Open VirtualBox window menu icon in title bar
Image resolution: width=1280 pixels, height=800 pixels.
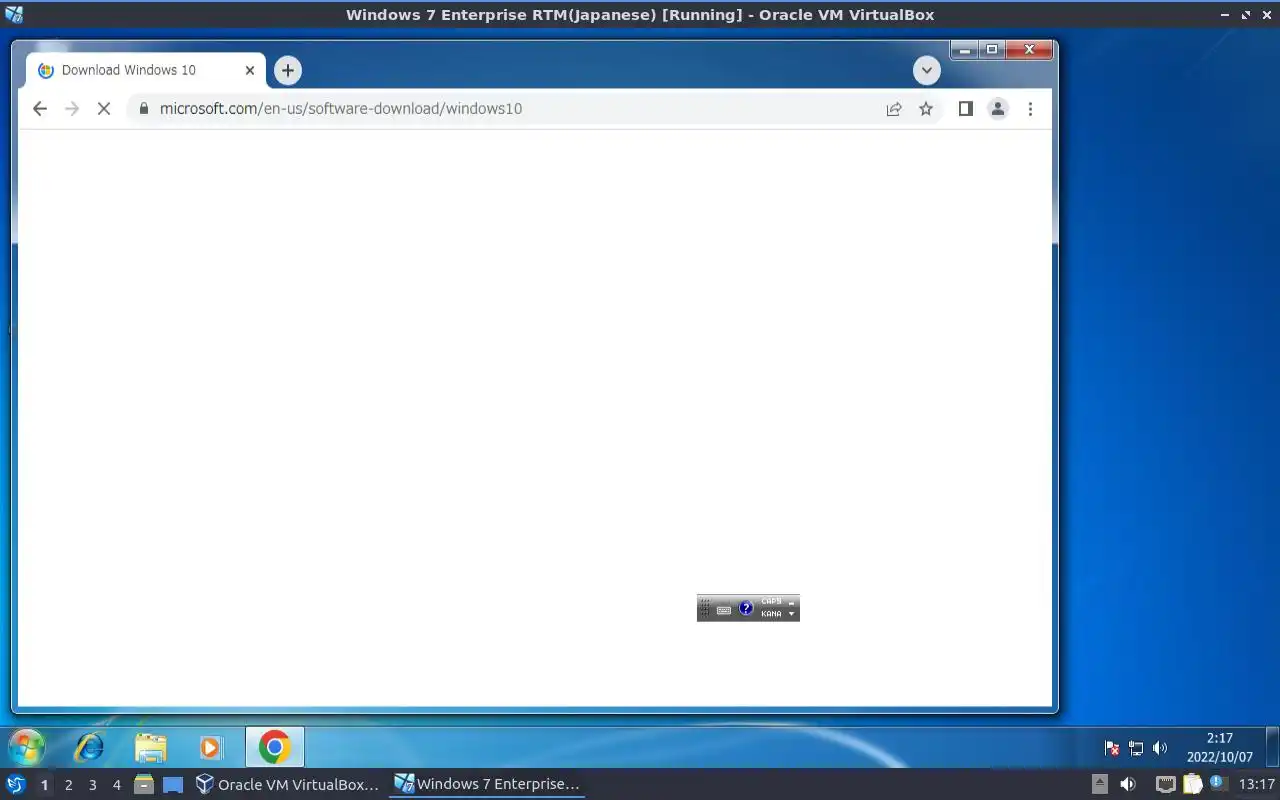[14, 14]
